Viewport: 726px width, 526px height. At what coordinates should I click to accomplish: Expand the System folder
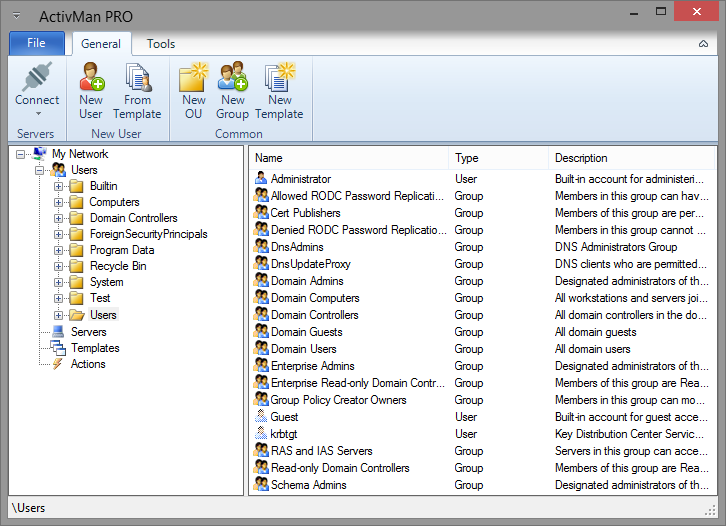click(x=58, y=282)
